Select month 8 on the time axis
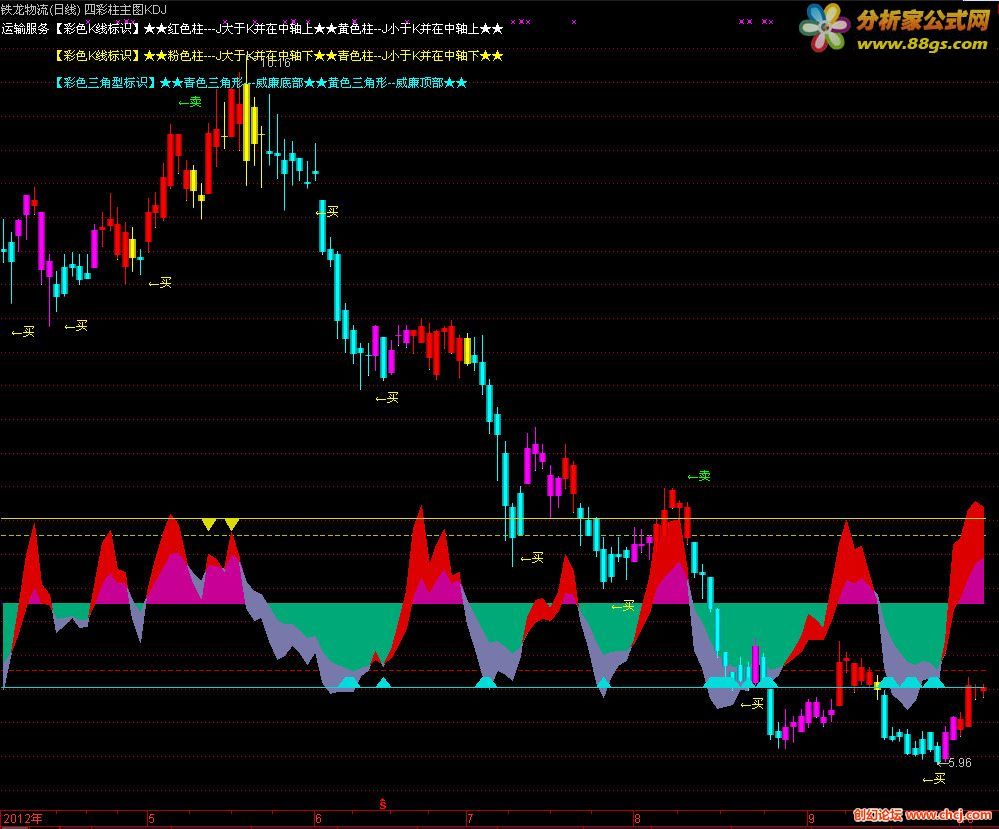This screenshot has height=829, width=999. [636, 819]
